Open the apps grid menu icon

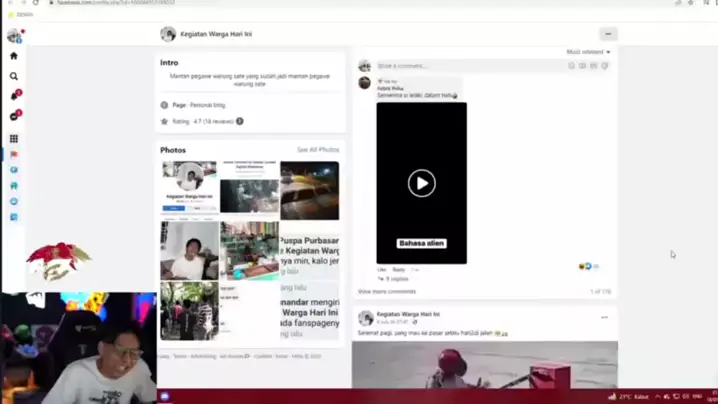(x=14, y=139)
